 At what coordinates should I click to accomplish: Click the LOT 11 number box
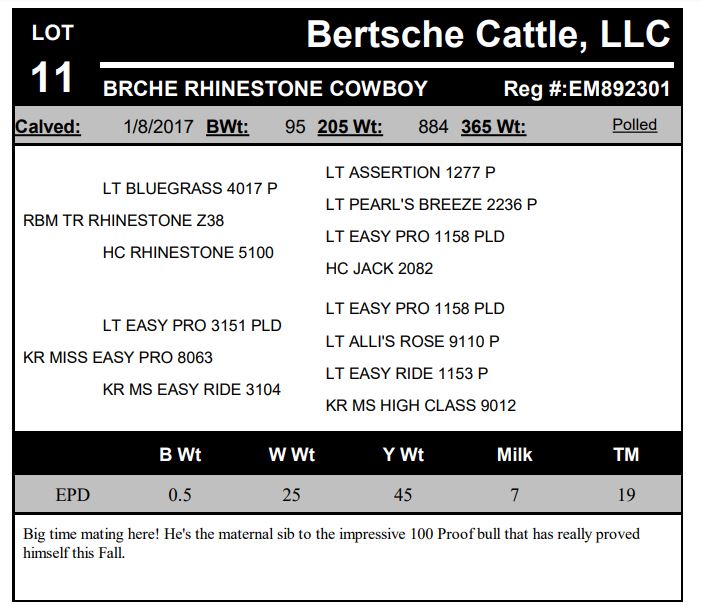pos(52,59)
